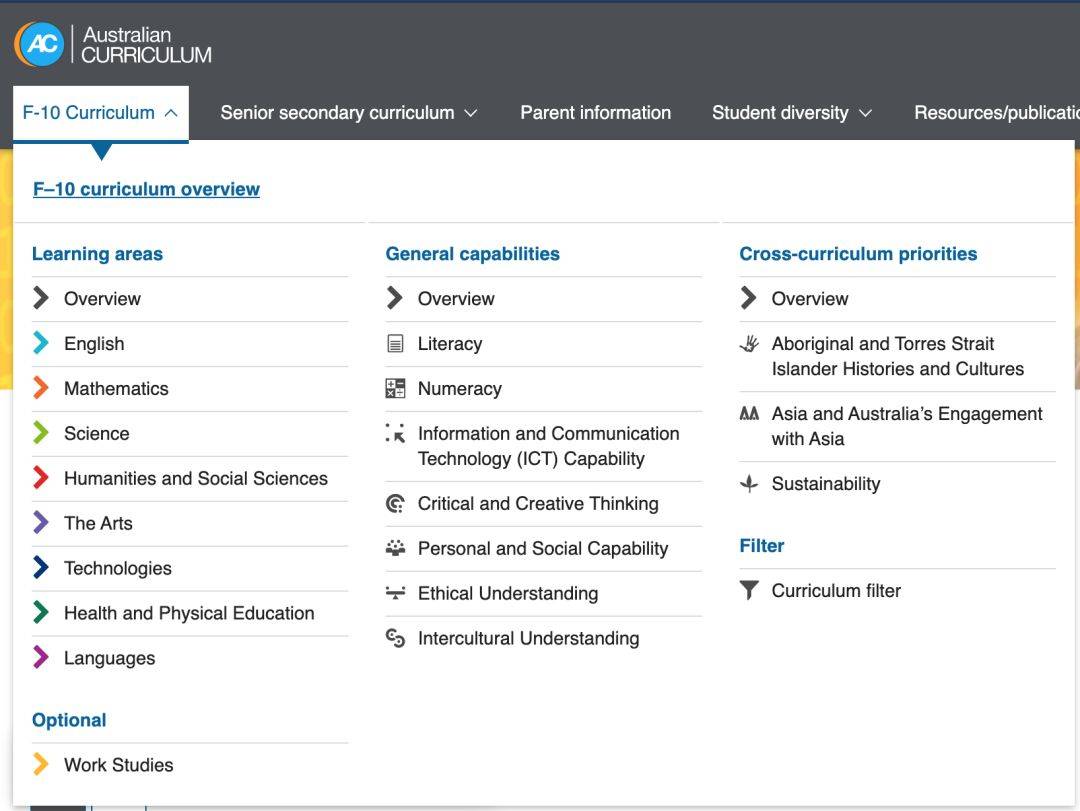
Task: Click the Optional section heading
Action: pyautogui.click(x=69, y=720)
